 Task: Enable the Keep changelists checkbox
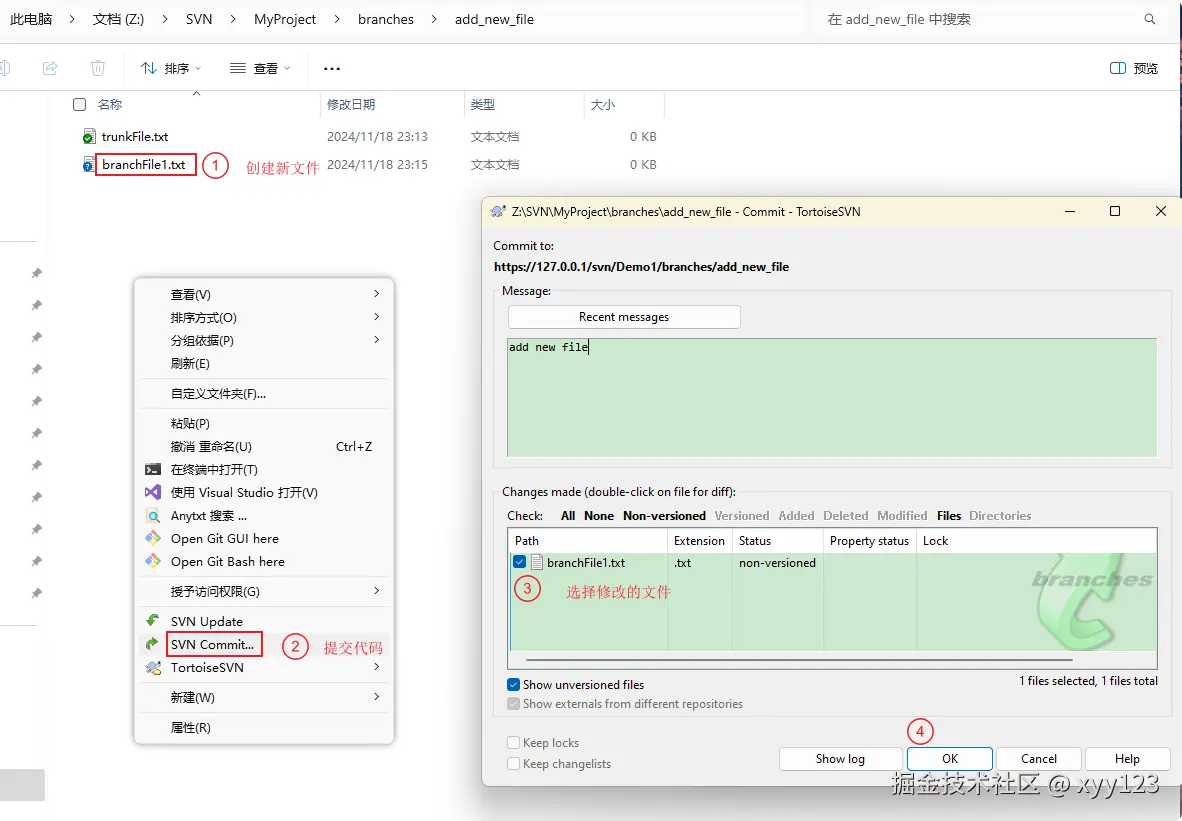tap(513, 764)
